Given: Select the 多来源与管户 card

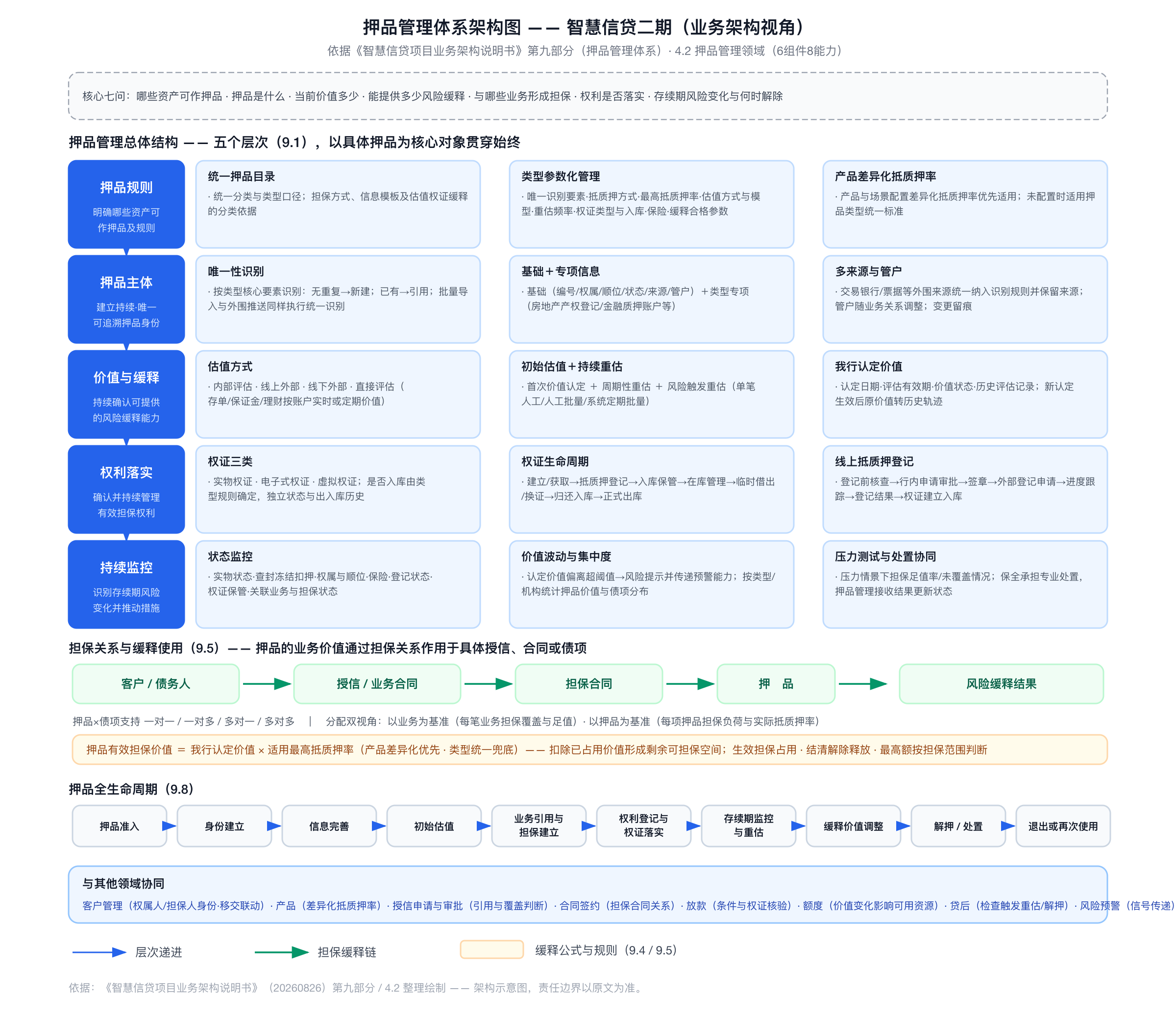Looking at the screenshot, I should 965,299.
